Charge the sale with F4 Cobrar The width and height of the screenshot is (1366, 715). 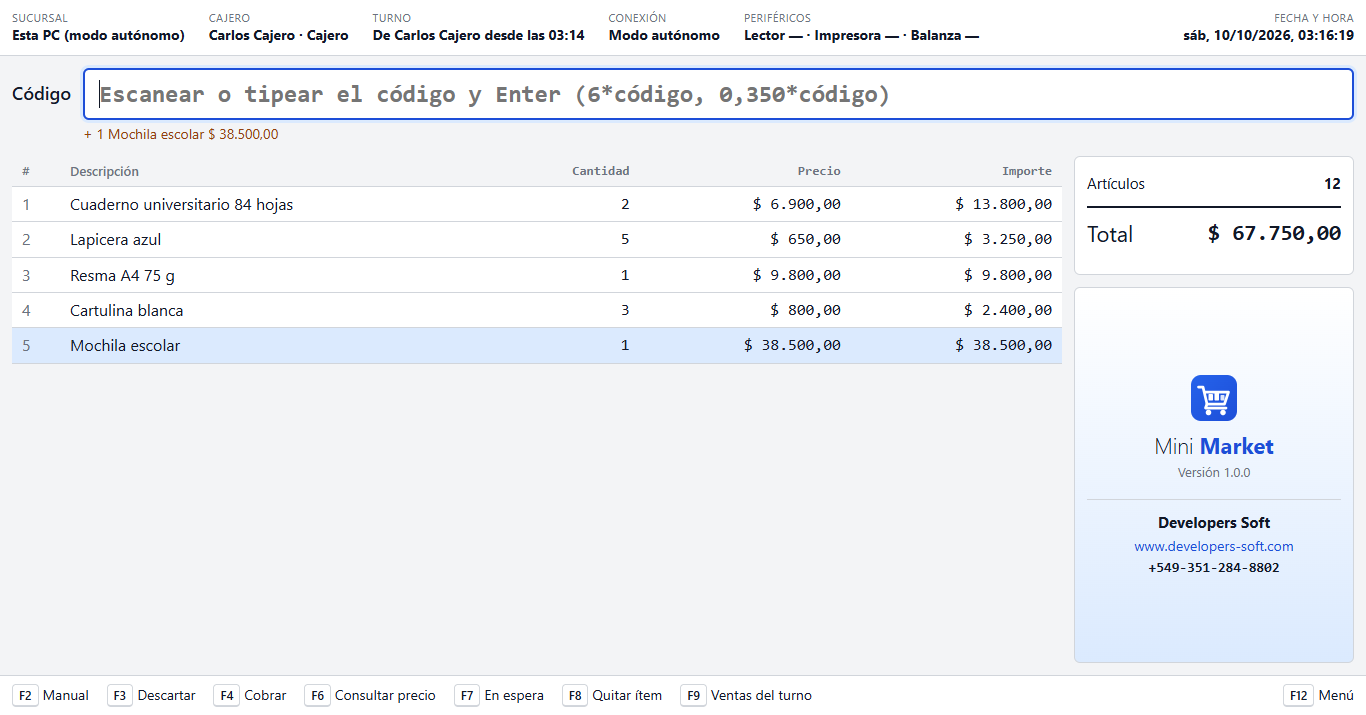pos(252,695)
